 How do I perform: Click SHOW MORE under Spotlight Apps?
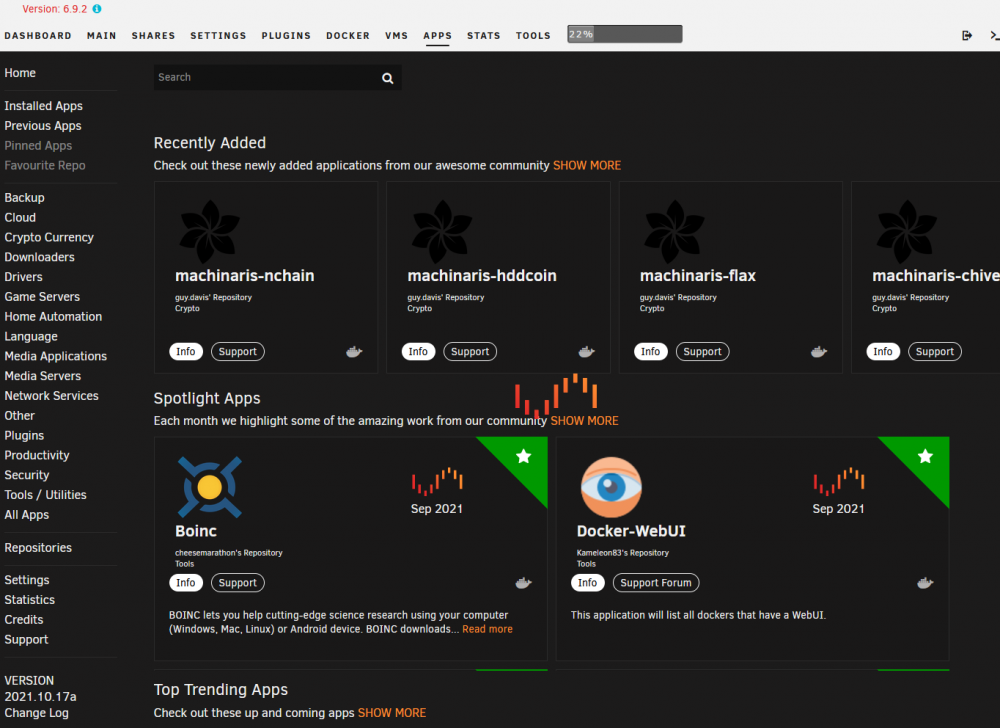click(x=584, y=421)
